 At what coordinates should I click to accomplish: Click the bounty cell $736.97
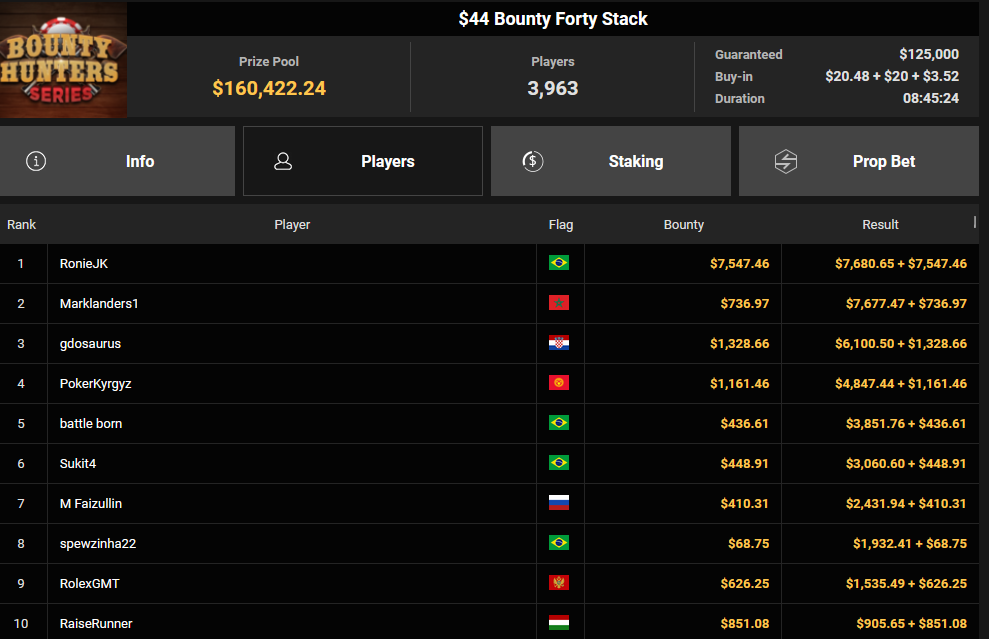[745, 303]
